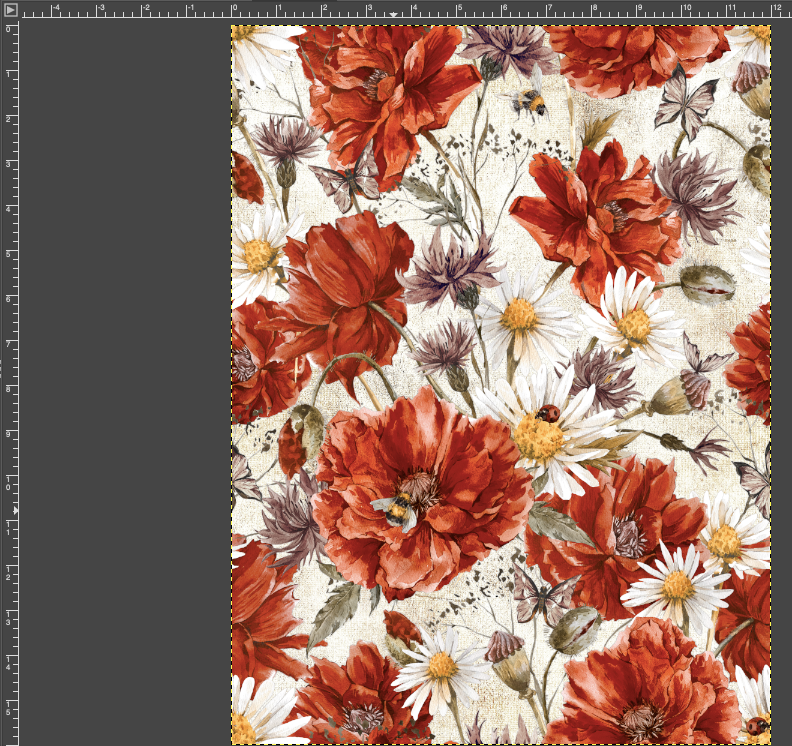The image size is (792, 746).
Task: Click the vertical ruler at the 0 mark
Action: pyautogui.click(x=10, y=28)
